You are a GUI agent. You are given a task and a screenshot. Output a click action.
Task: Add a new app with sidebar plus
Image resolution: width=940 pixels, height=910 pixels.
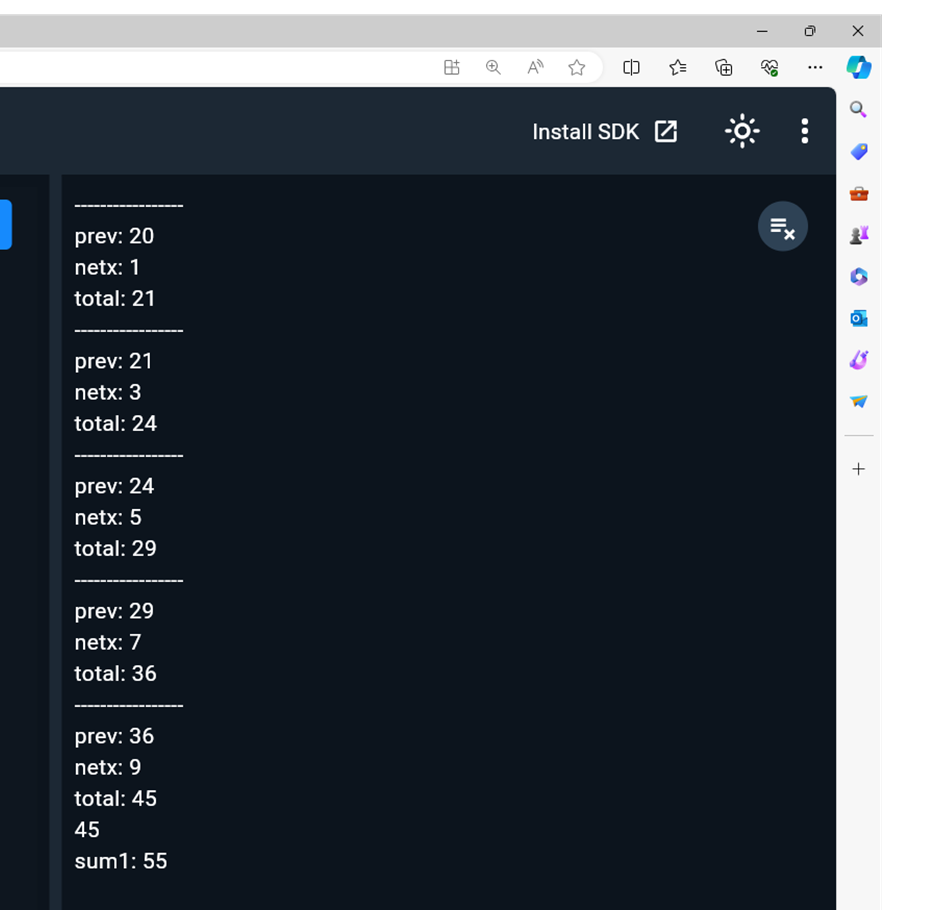click(858, 469)
